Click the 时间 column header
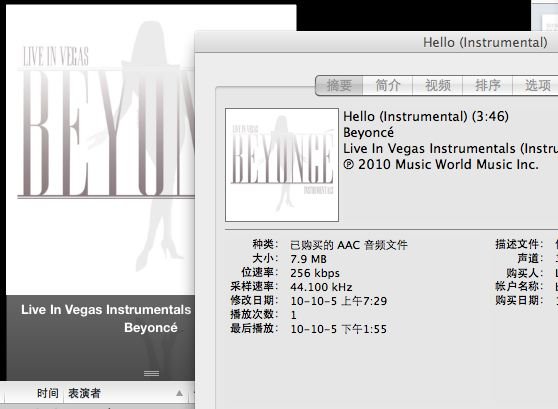The image size is (558, 409). pos(47,393)
